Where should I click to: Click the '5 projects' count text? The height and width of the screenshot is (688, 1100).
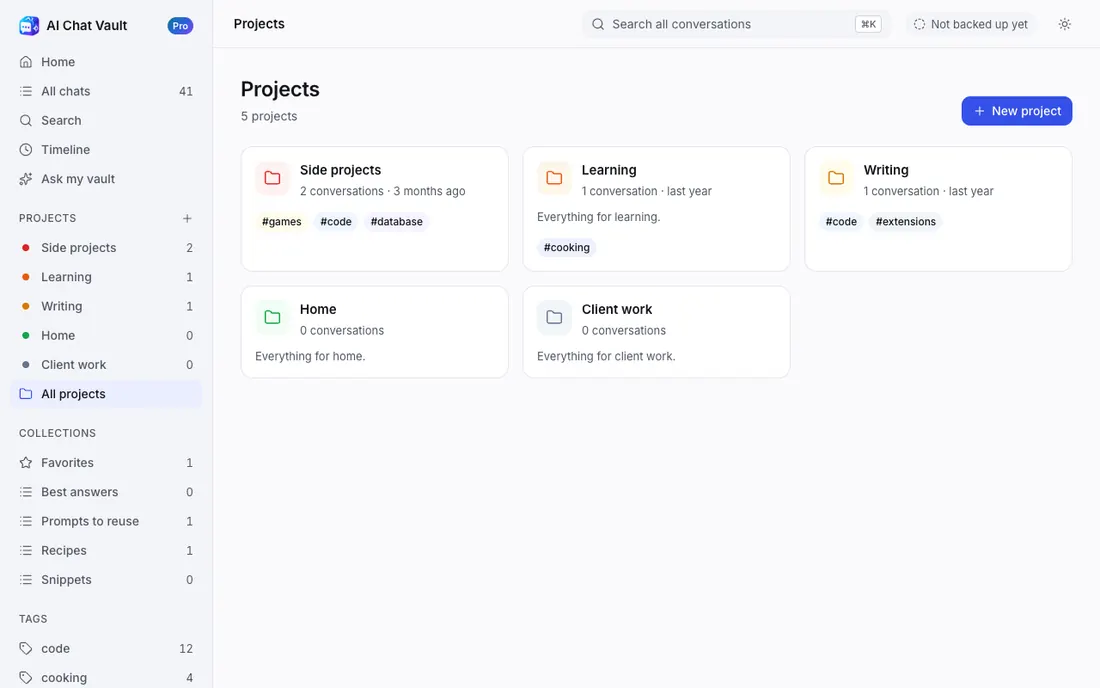[269, 116]
